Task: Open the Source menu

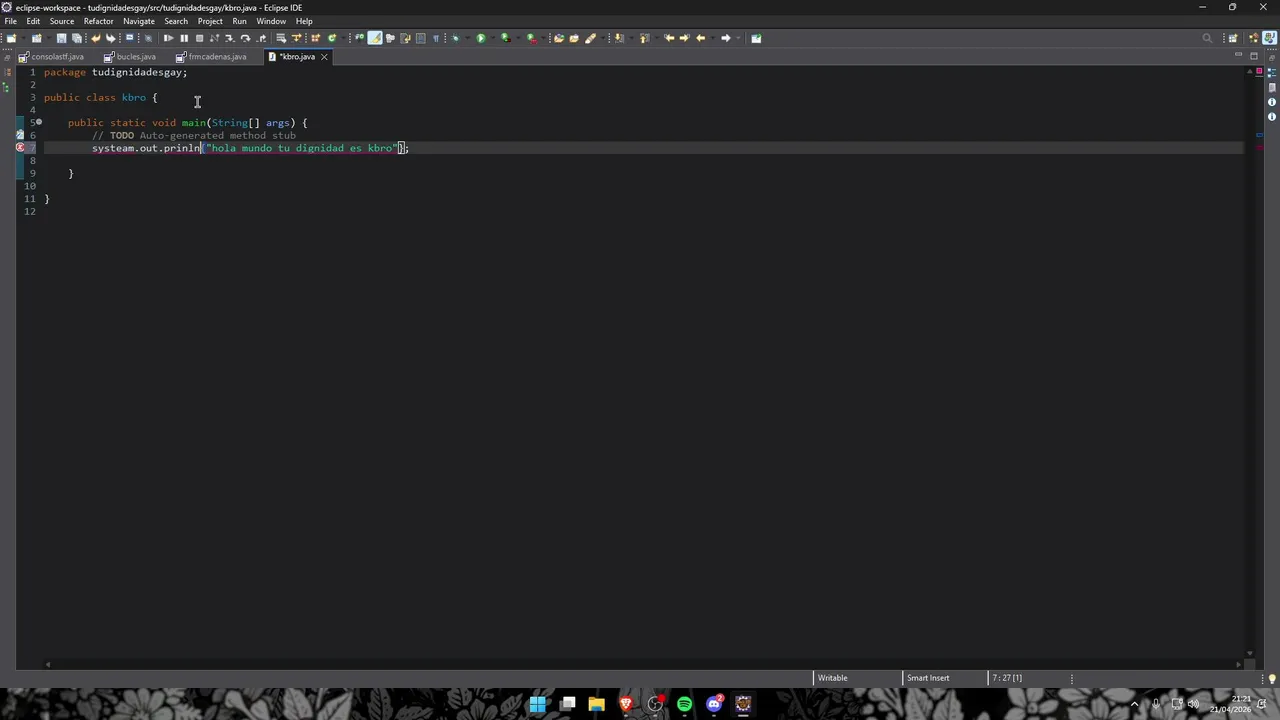Action: [x=61, y=21]
